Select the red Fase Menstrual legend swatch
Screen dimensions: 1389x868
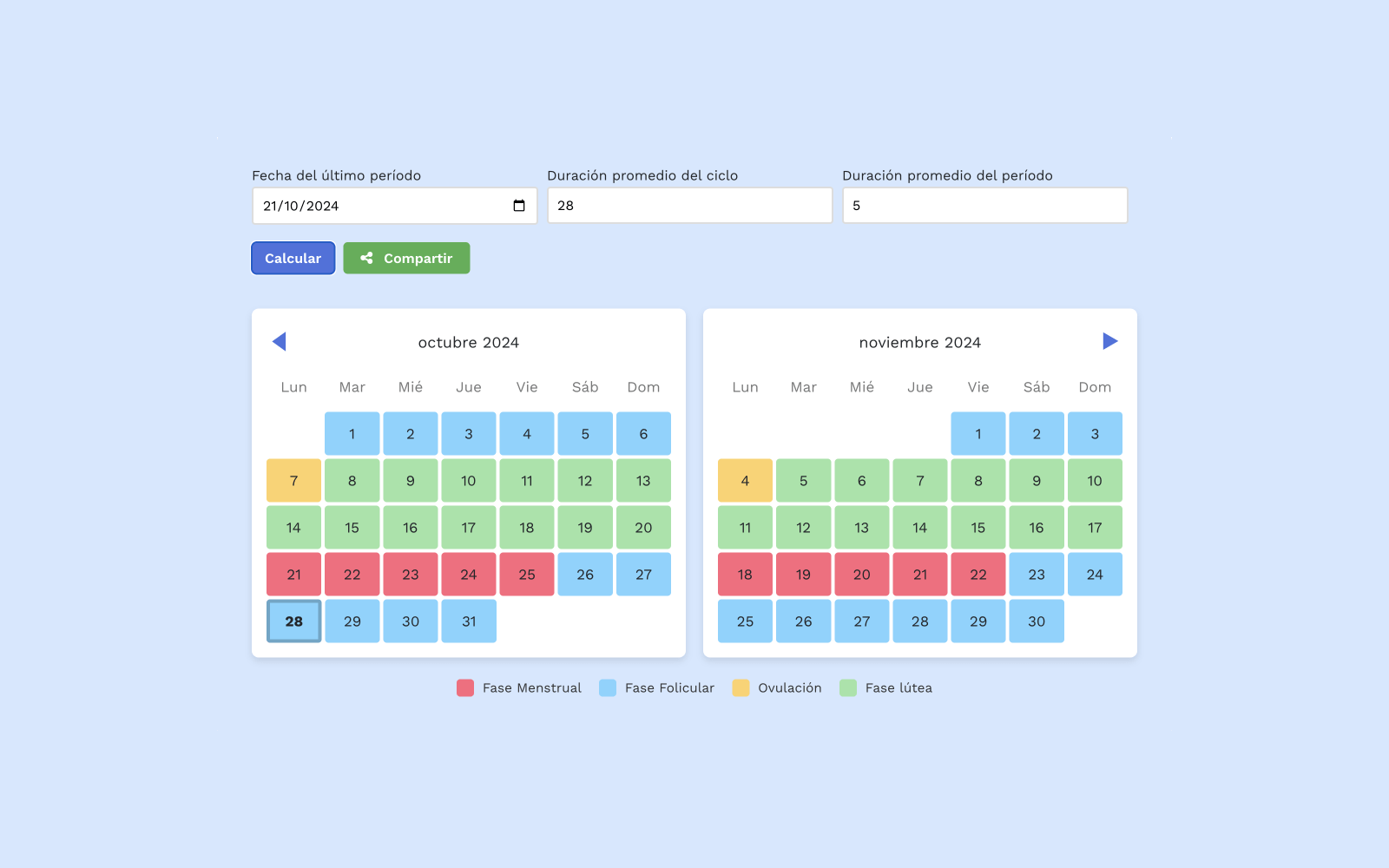pos(465,688)
